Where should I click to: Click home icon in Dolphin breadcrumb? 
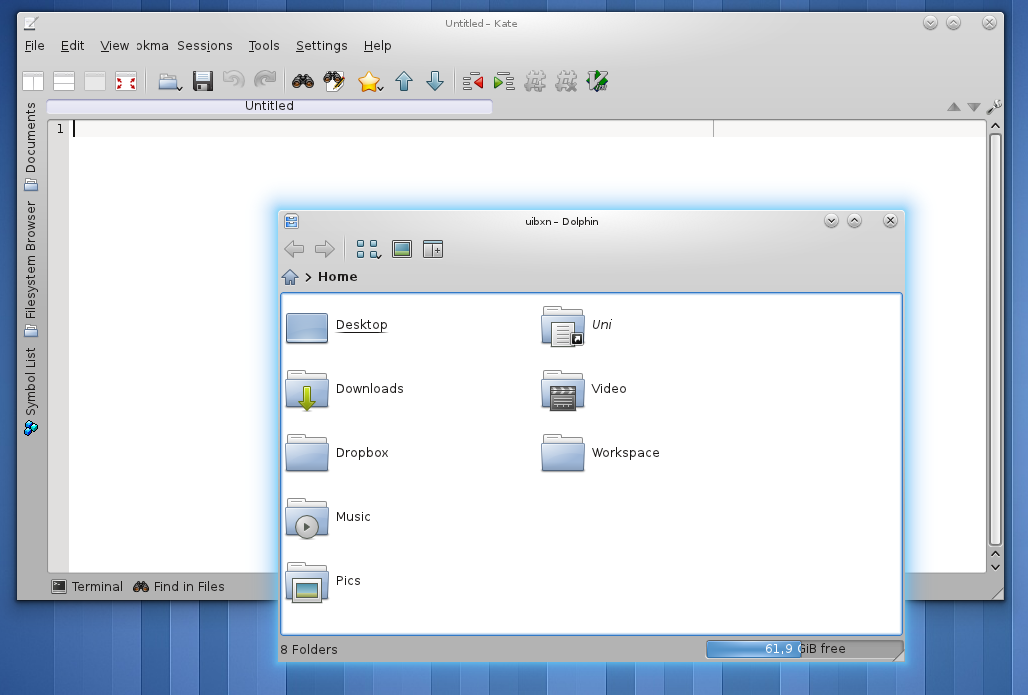[x=290, y=277]
